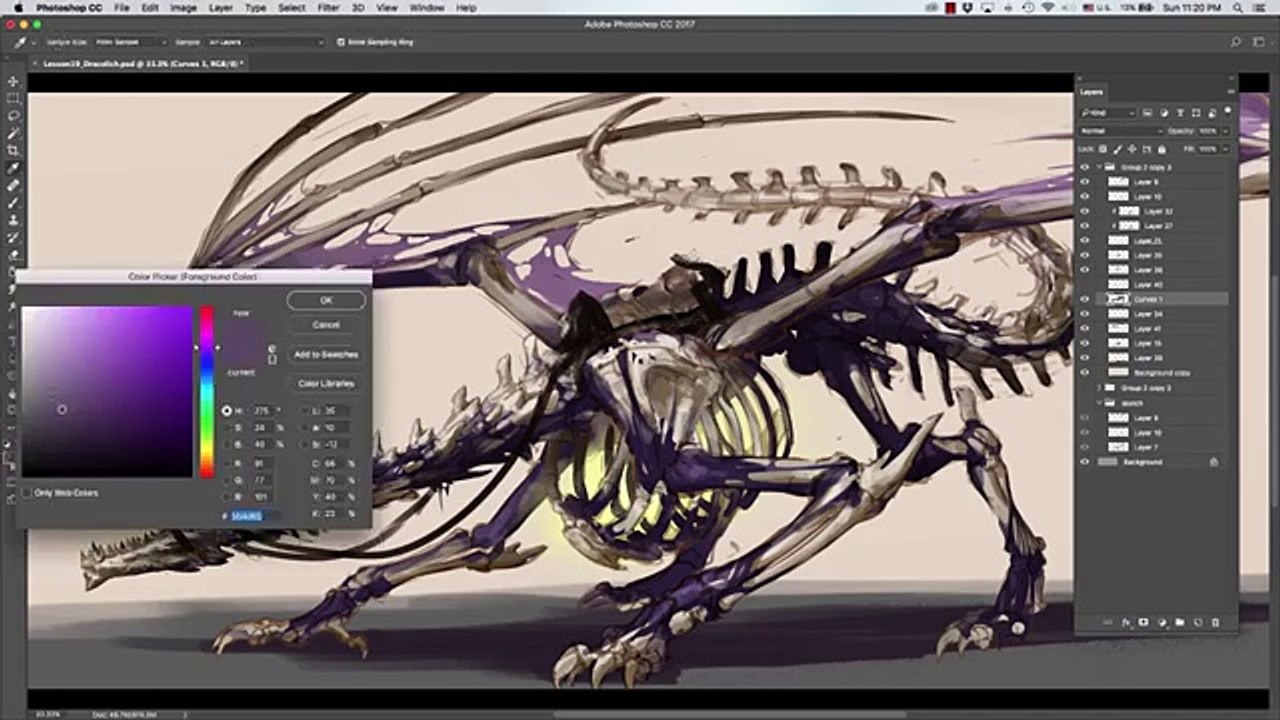Open the Window menu
This screenshot has height=720, width=1280.
click(427, 8)
